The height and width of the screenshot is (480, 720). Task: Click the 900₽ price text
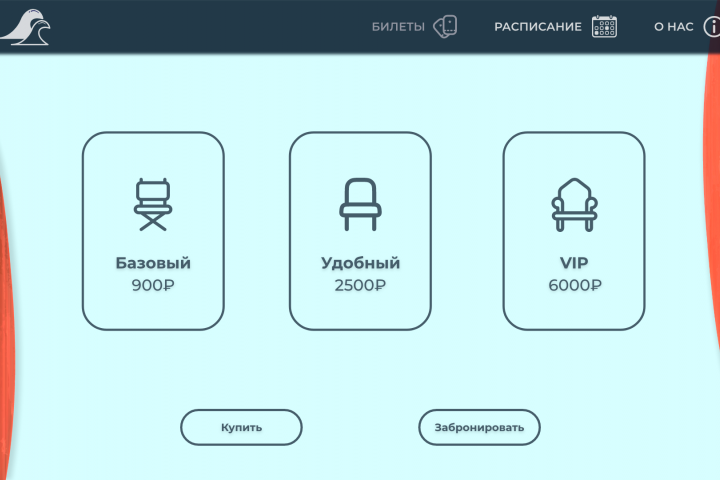pos(153,285)
